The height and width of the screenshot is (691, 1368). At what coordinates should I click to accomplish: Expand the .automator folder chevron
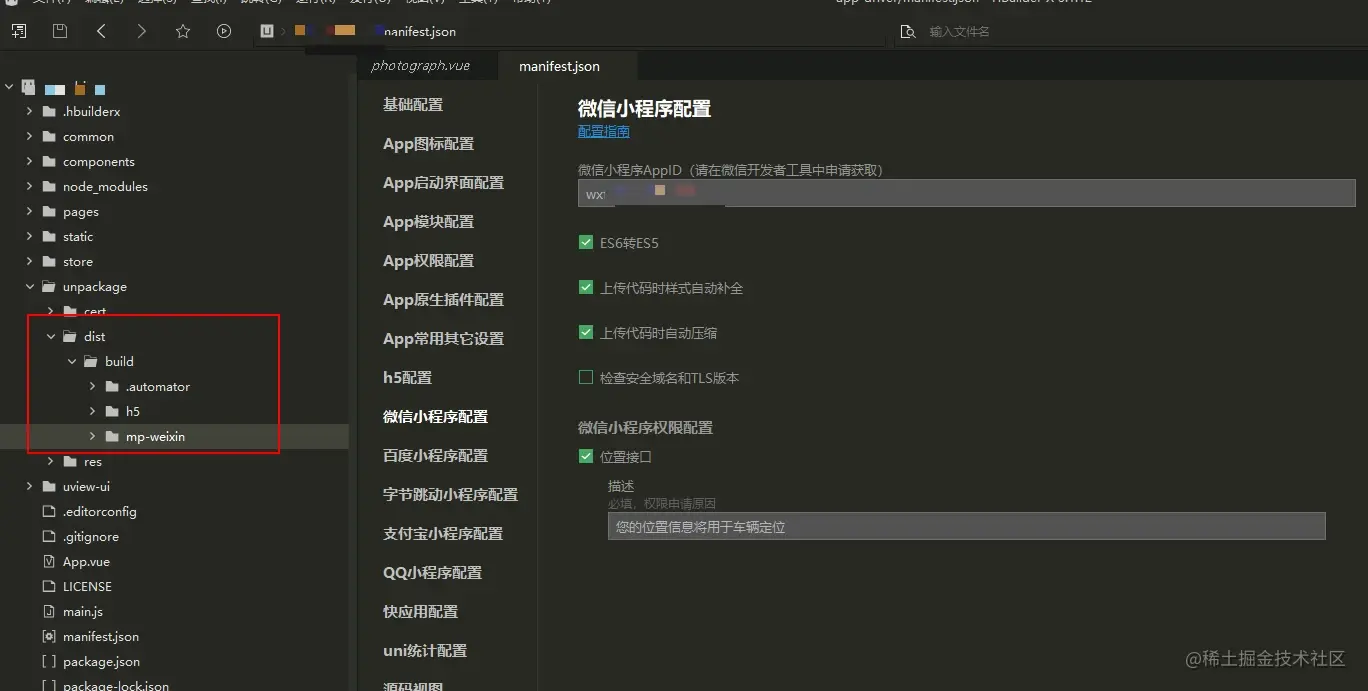tap(93, 386)
